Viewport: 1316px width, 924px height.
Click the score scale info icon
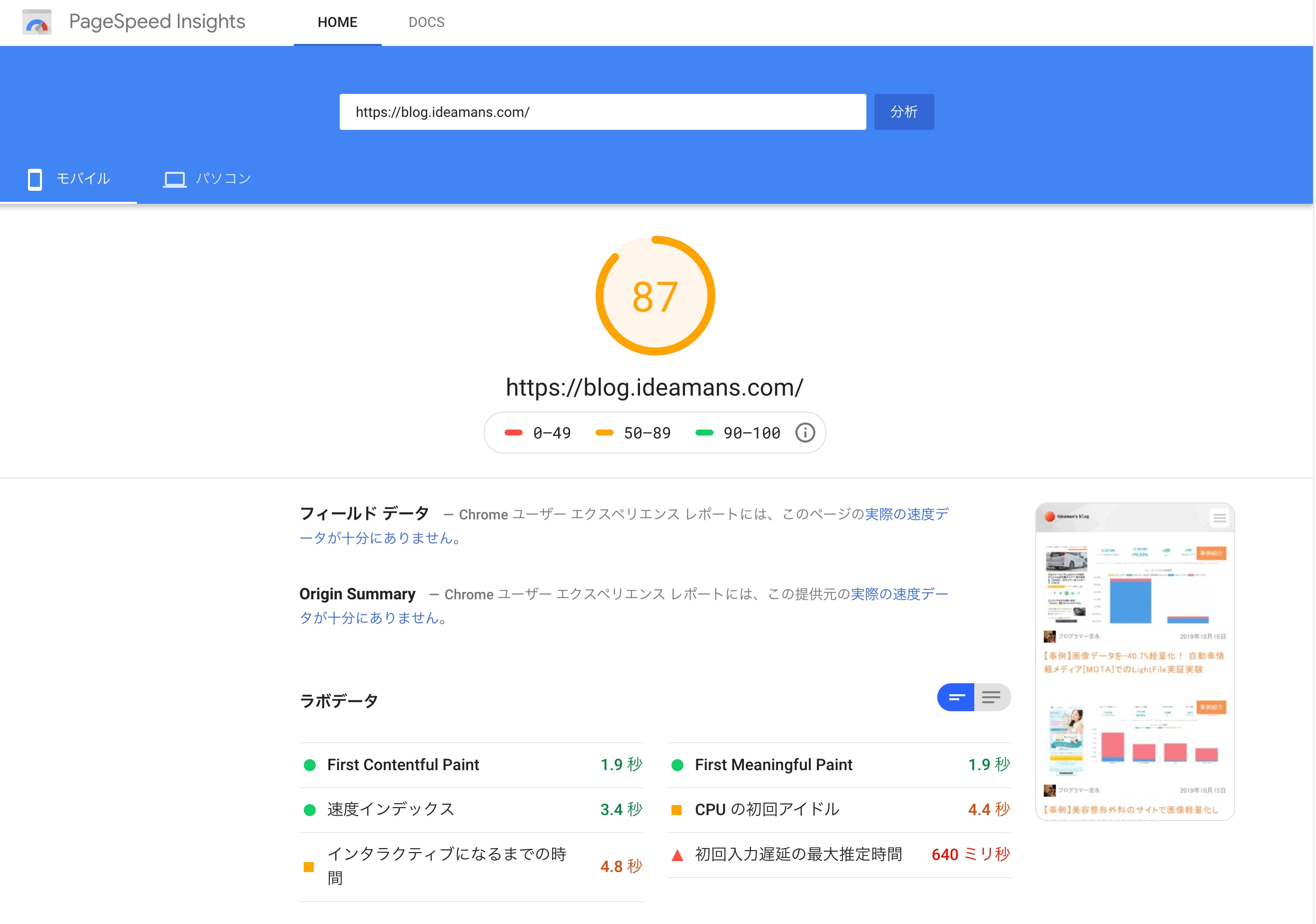[x=805, y=433]
